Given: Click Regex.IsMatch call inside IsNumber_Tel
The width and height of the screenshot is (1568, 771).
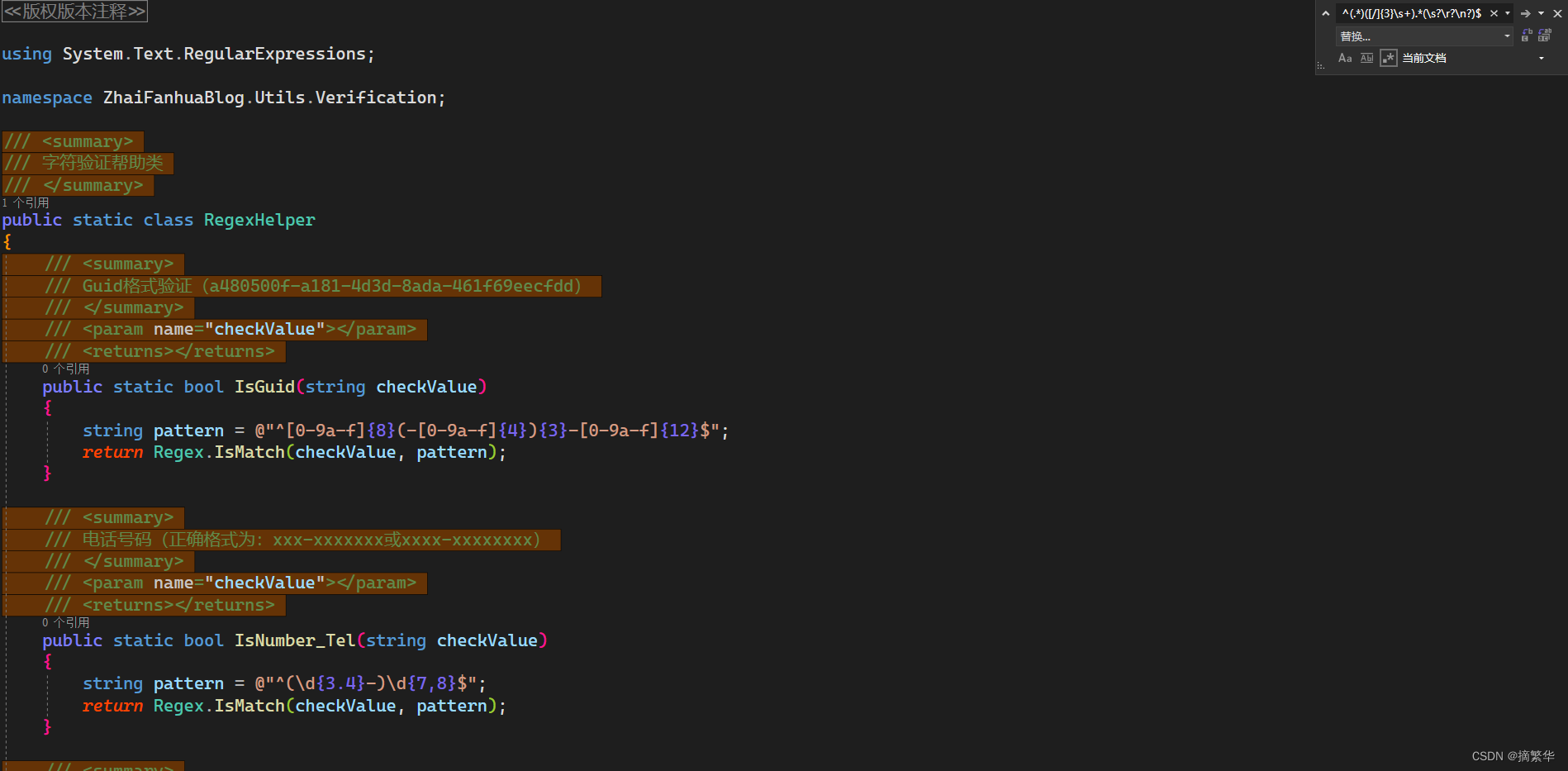Looking at the screenshot, I should 330,706.
